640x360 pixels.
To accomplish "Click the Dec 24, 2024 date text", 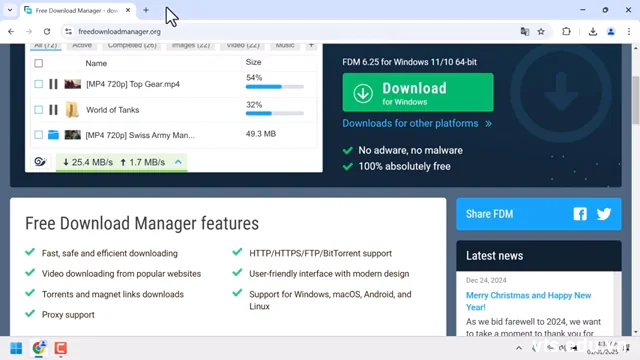I will 486,280.
